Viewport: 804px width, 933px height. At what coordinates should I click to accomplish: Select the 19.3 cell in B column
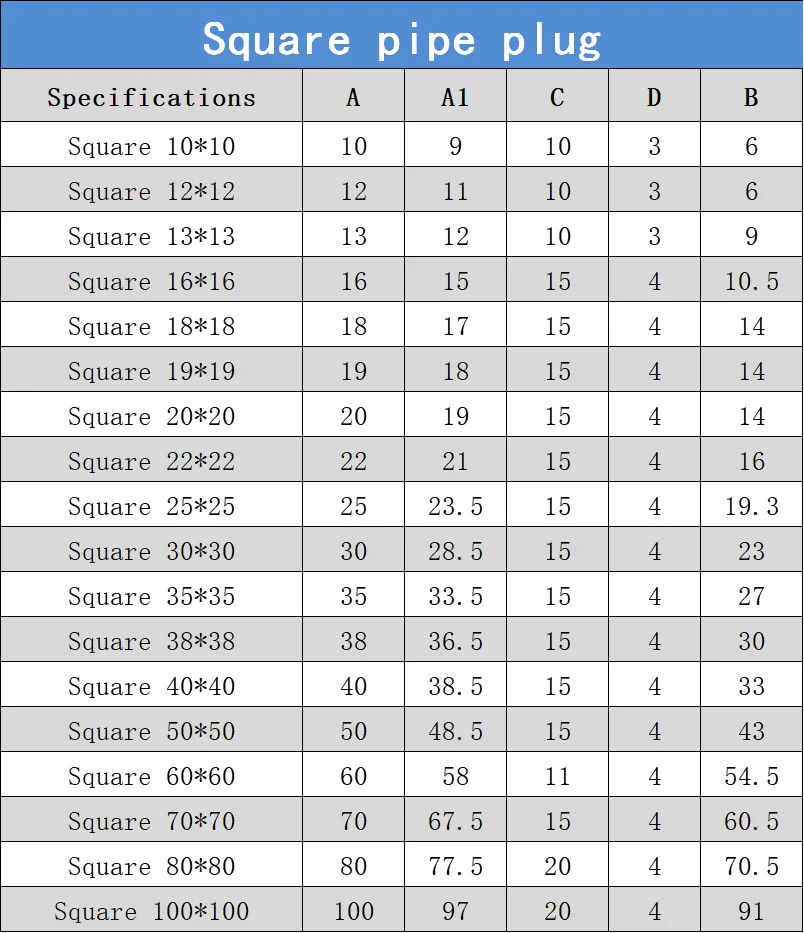(x=752, y=505)
